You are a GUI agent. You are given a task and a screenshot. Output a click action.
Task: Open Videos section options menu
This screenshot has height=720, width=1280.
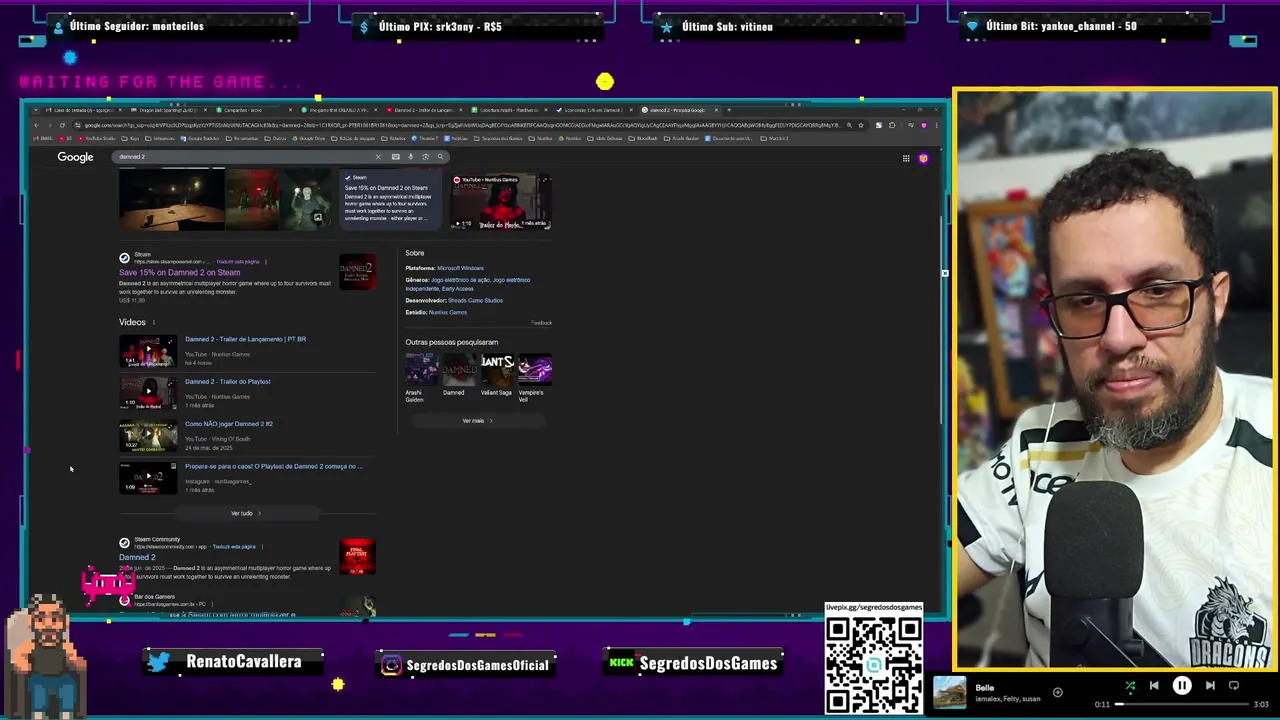click(154, 322)
